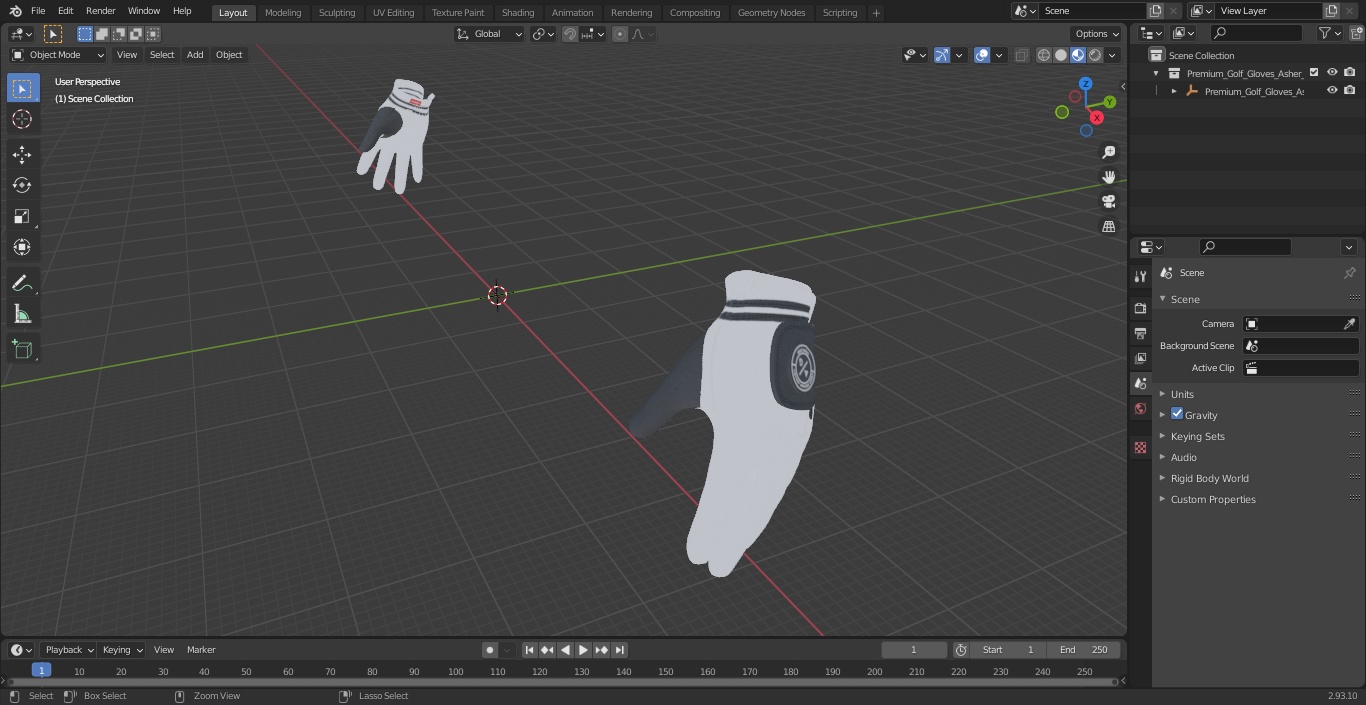Jump to last frame

coord(619,650)
